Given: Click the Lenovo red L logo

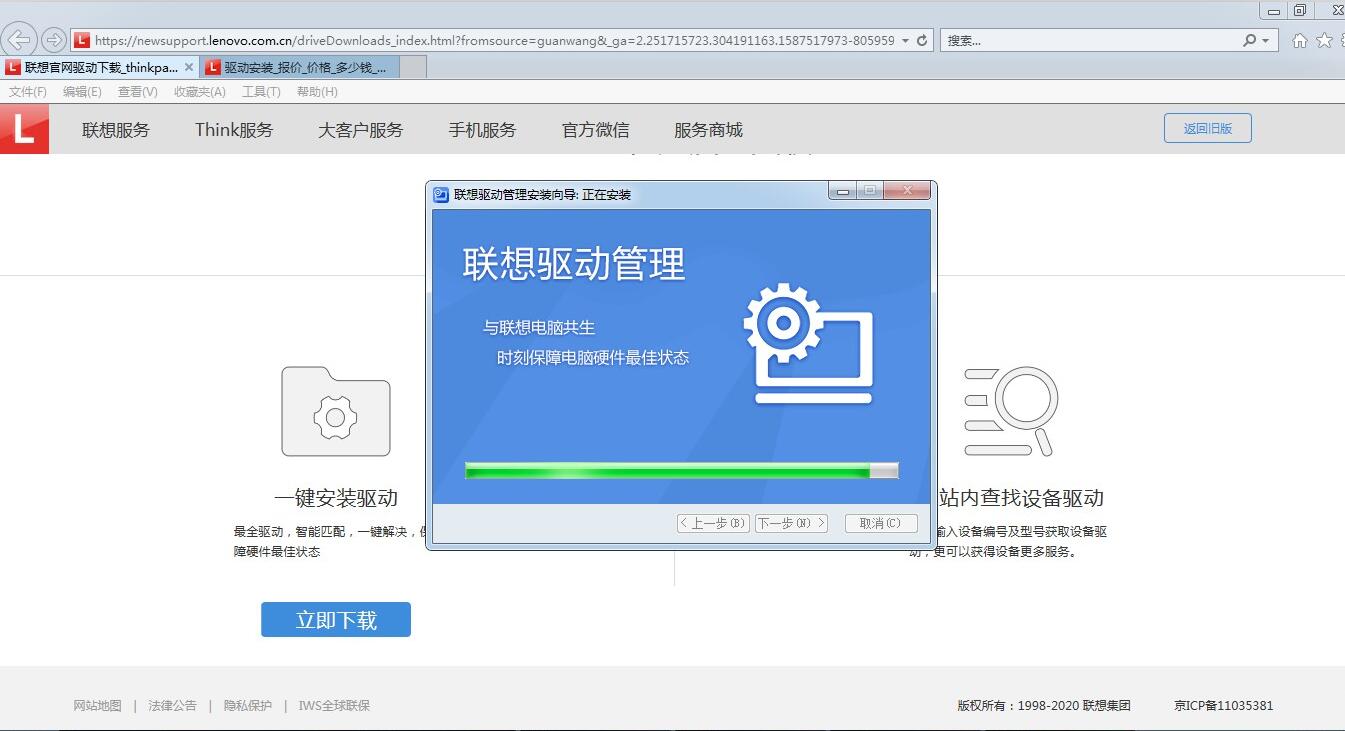Looking at the screenshot, I should pos(24,129).
